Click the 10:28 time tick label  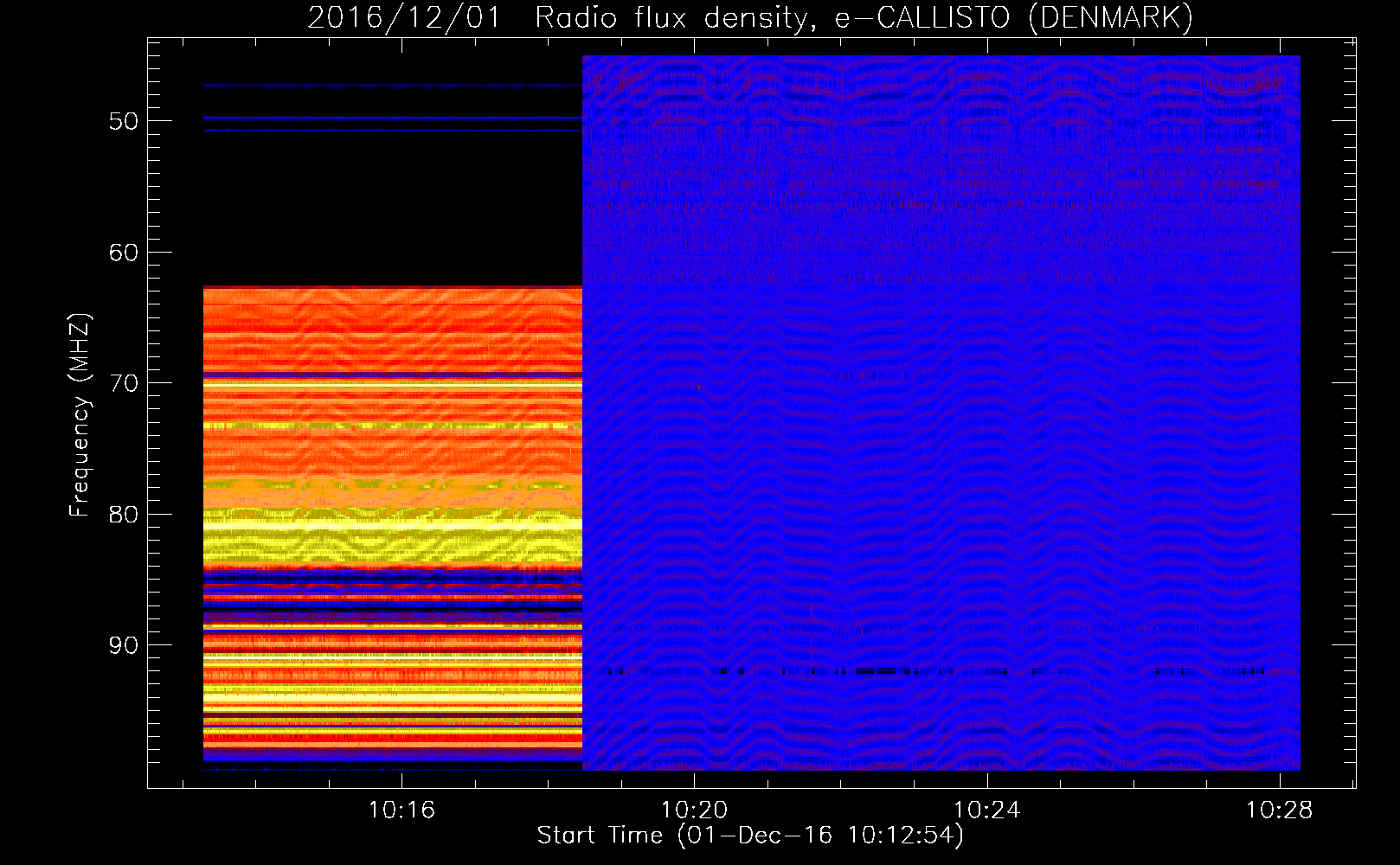pos(1279,811)
